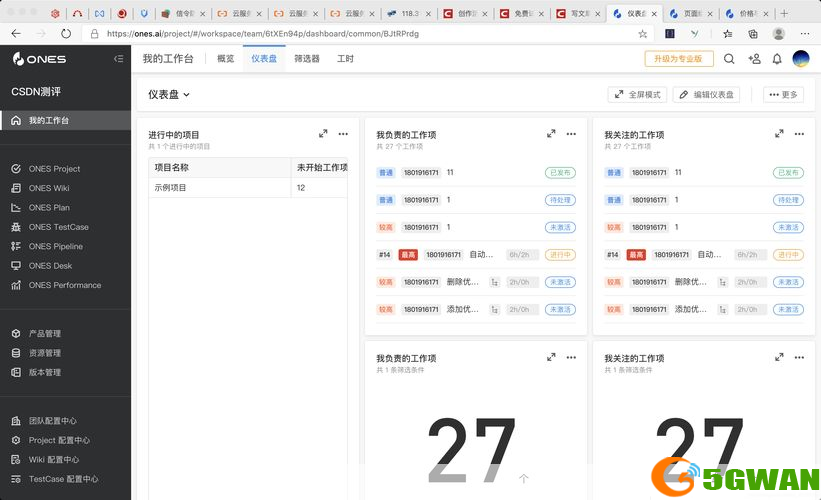Open the 示例项目 row

(x=248, y=187)
